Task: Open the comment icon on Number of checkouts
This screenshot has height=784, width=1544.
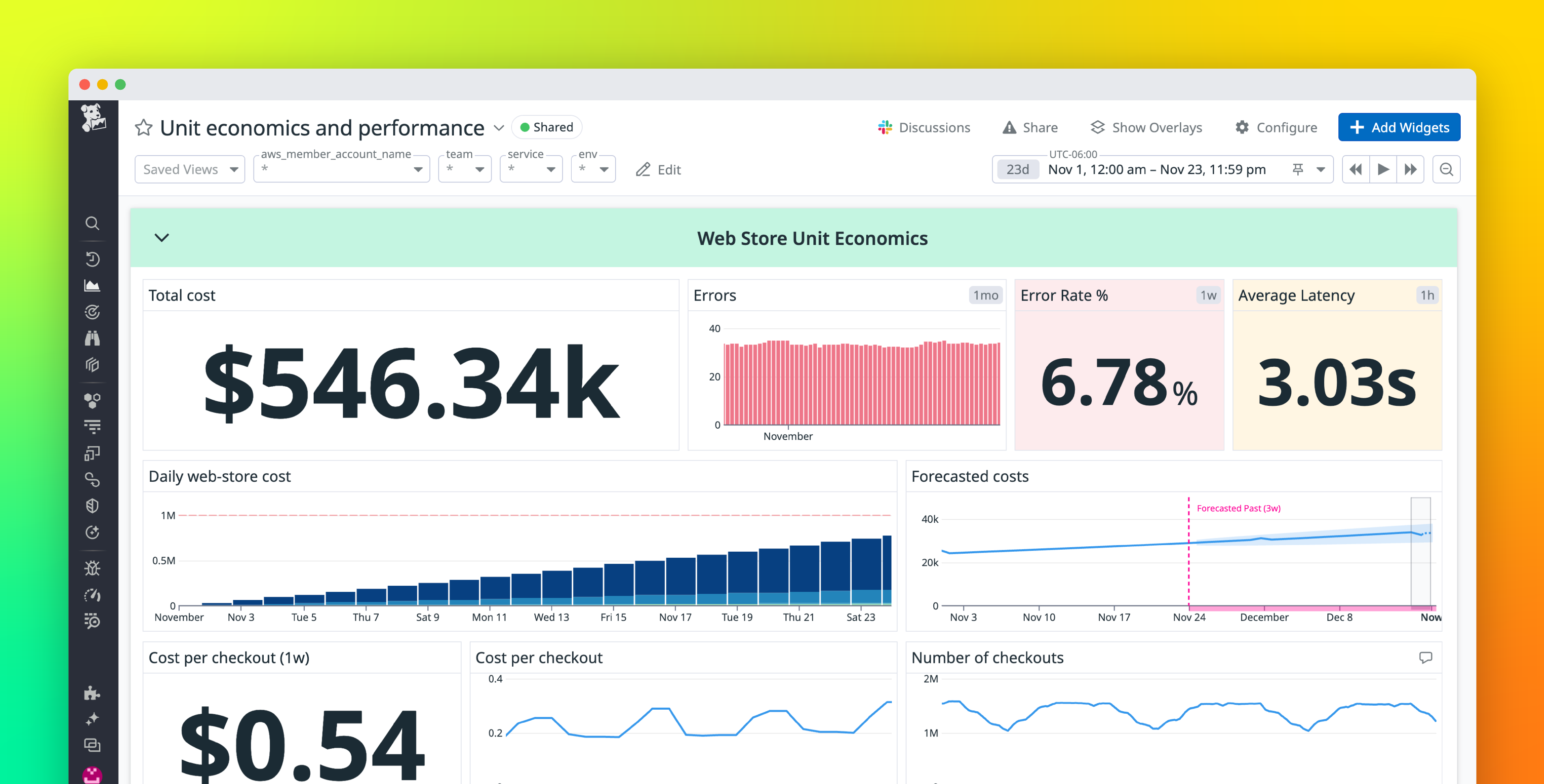Action: 1426,657
